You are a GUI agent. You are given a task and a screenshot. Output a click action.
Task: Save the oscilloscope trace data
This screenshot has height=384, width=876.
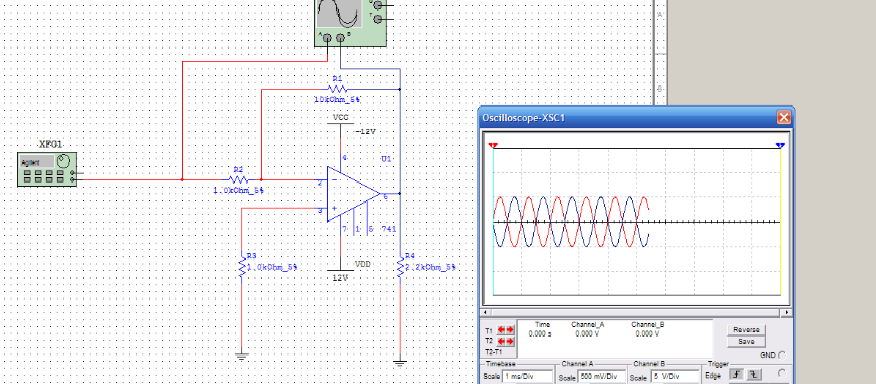[746, 342]
